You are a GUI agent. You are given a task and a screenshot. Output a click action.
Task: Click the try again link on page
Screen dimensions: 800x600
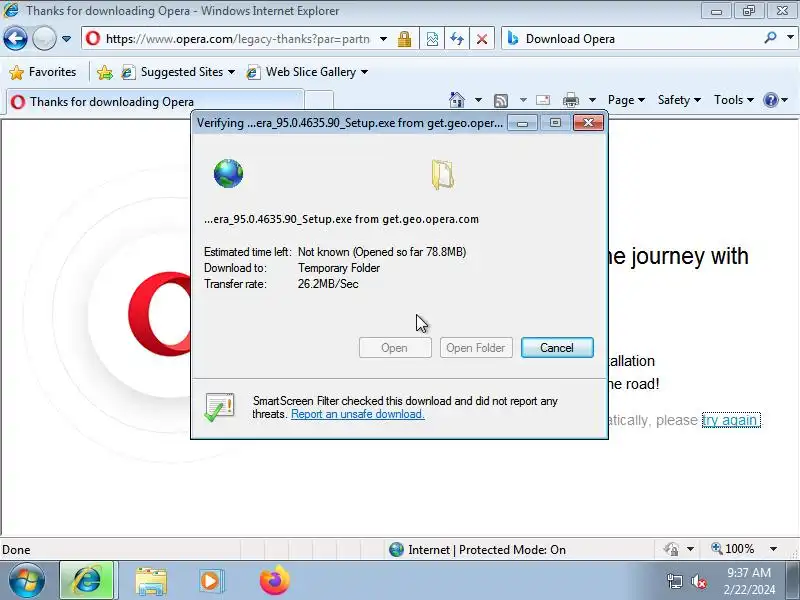[731, 420]
